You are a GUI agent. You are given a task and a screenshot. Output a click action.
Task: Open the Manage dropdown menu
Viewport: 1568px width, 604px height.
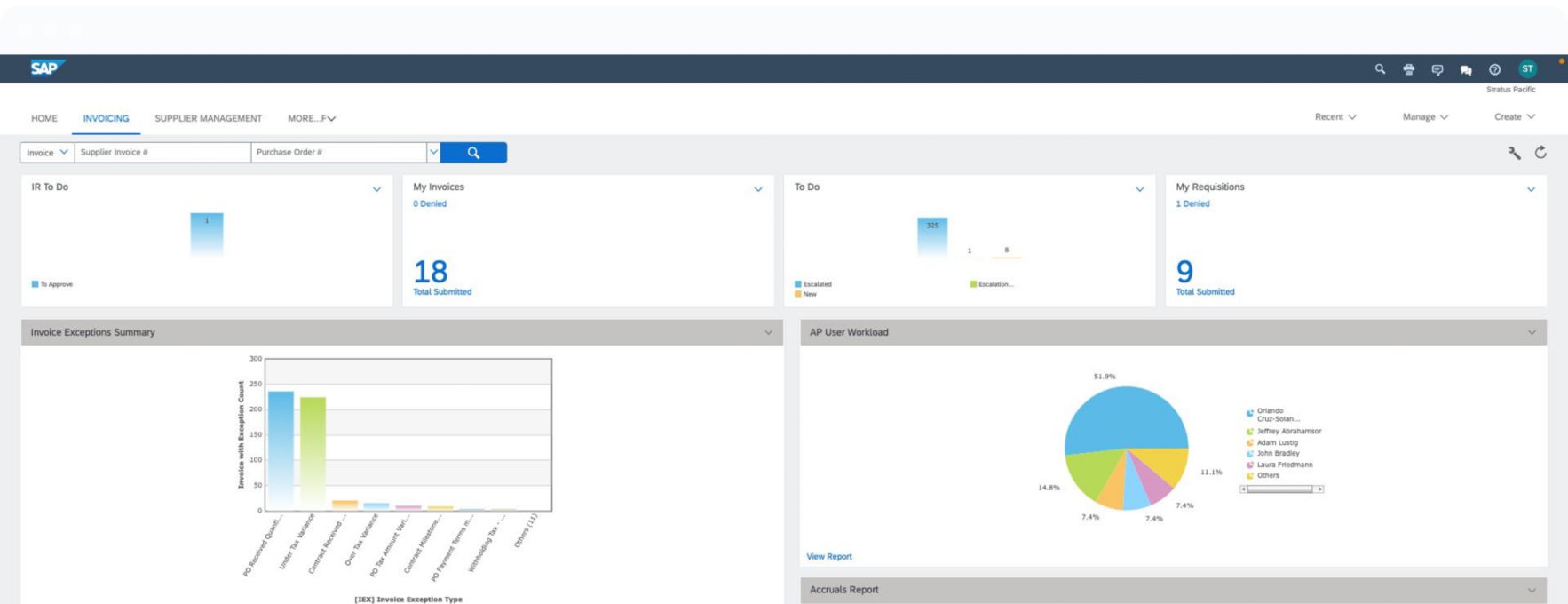(x=1425, y=117)
